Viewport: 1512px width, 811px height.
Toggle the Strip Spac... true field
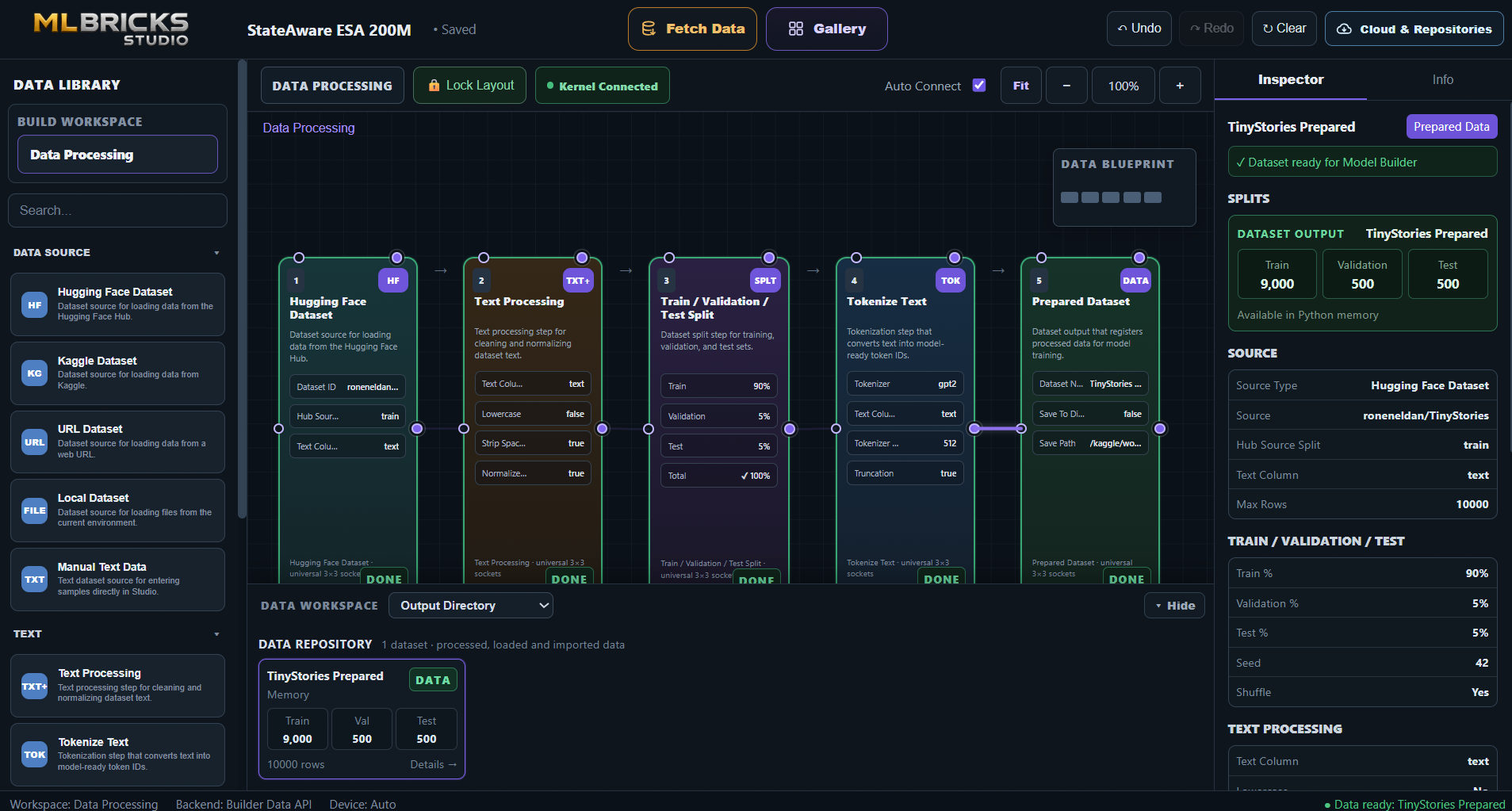pos(533,443)
